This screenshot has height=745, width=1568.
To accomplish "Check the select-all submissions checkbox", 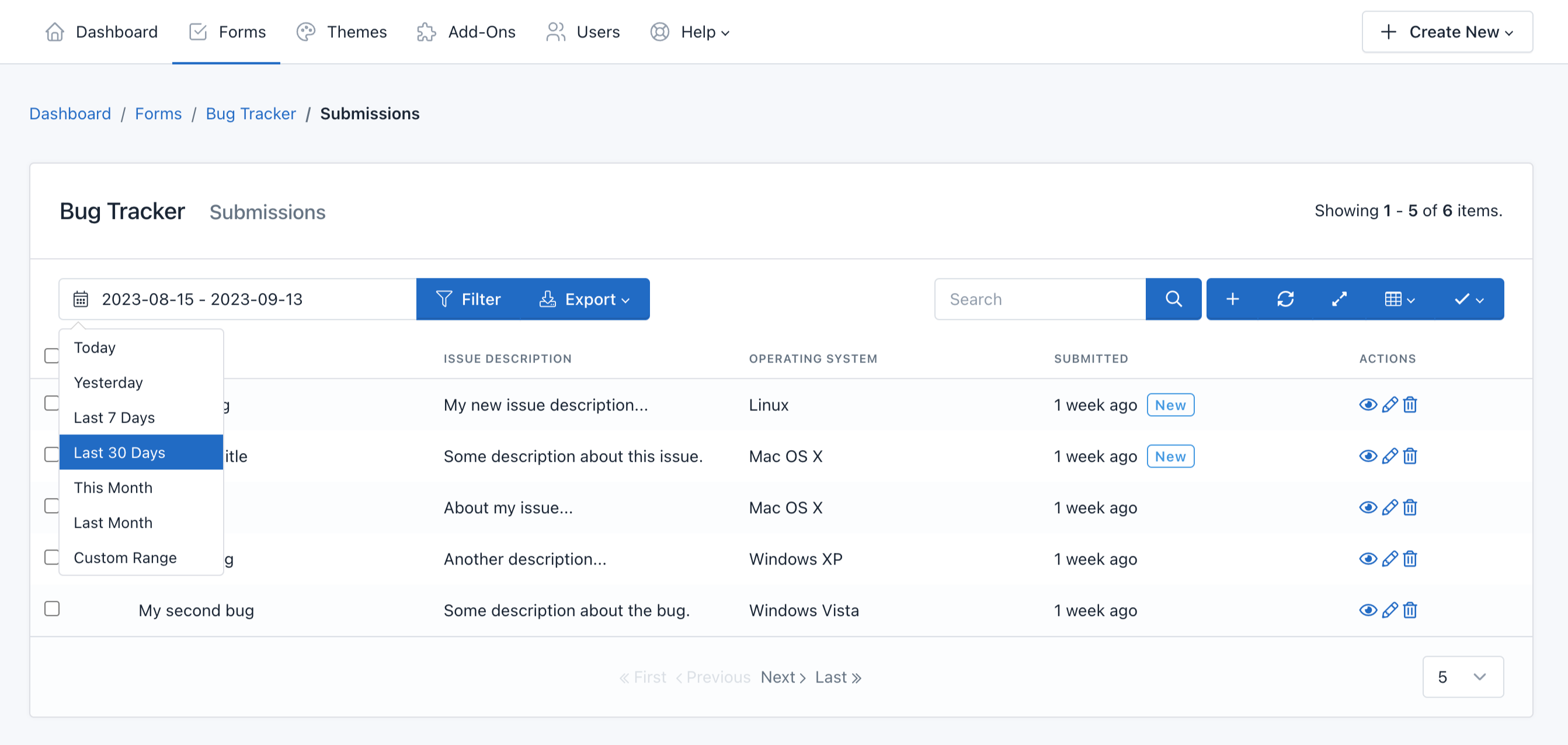I will pyautogui.click(x=52, y=356).
